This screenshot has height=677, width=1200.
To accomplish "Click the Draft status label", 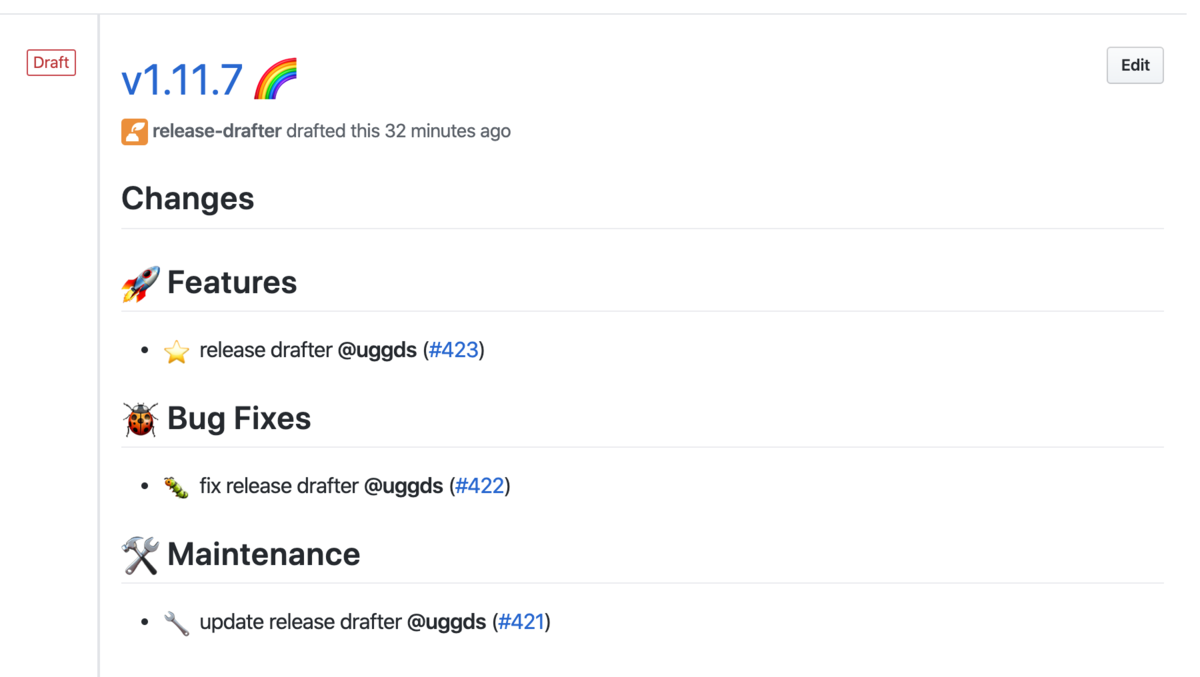I will click(50, 62).
